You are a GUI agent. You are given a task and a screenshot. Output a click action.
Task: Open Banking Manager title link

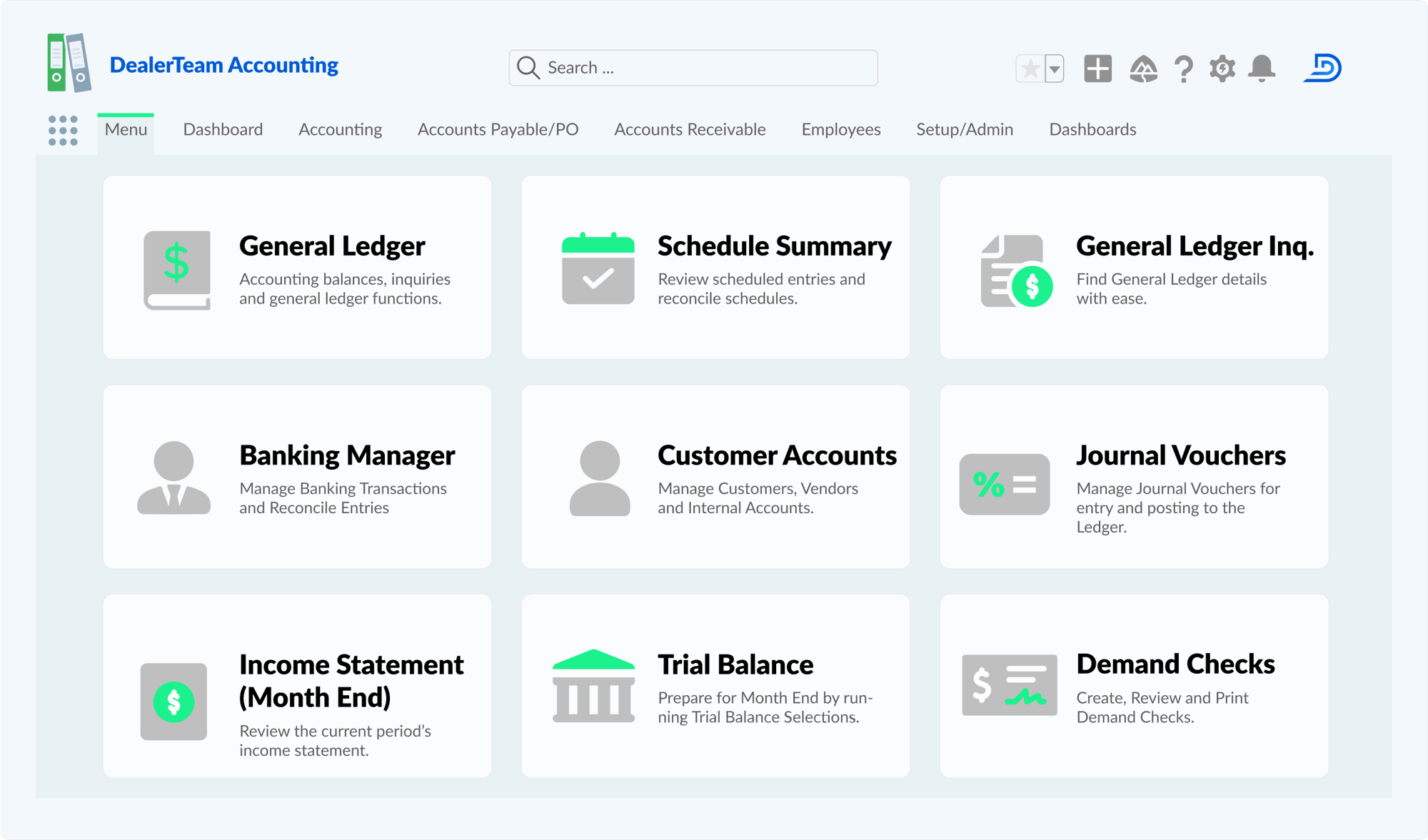coord(347,455)
